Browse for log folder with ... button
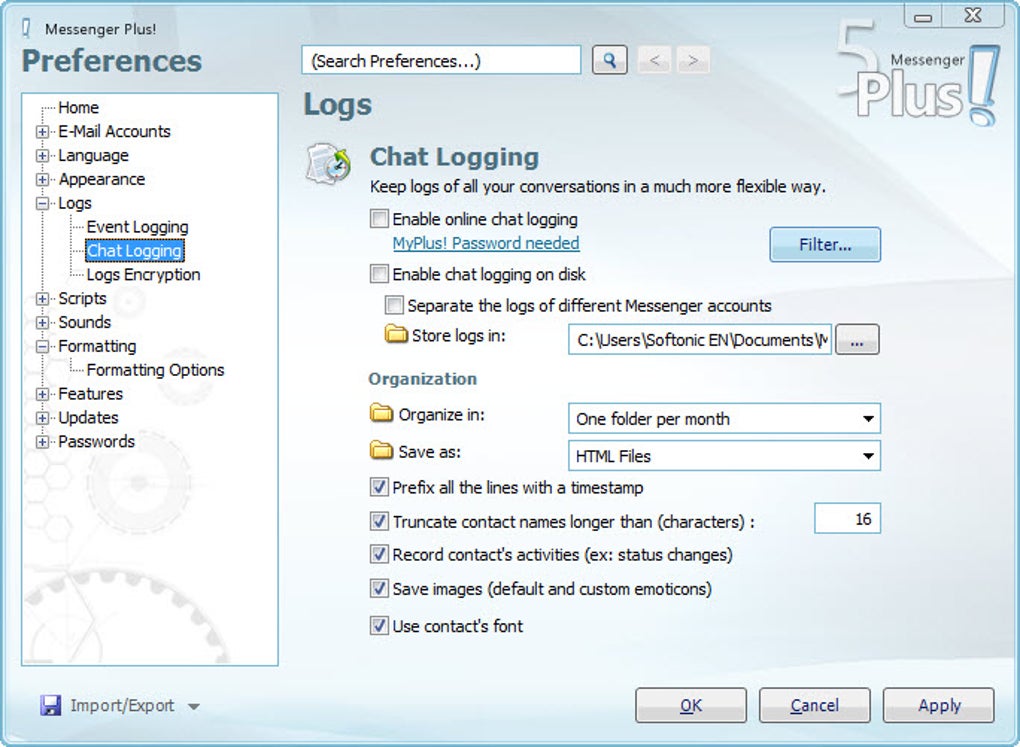1020x747 pixels. pos(857,340)
